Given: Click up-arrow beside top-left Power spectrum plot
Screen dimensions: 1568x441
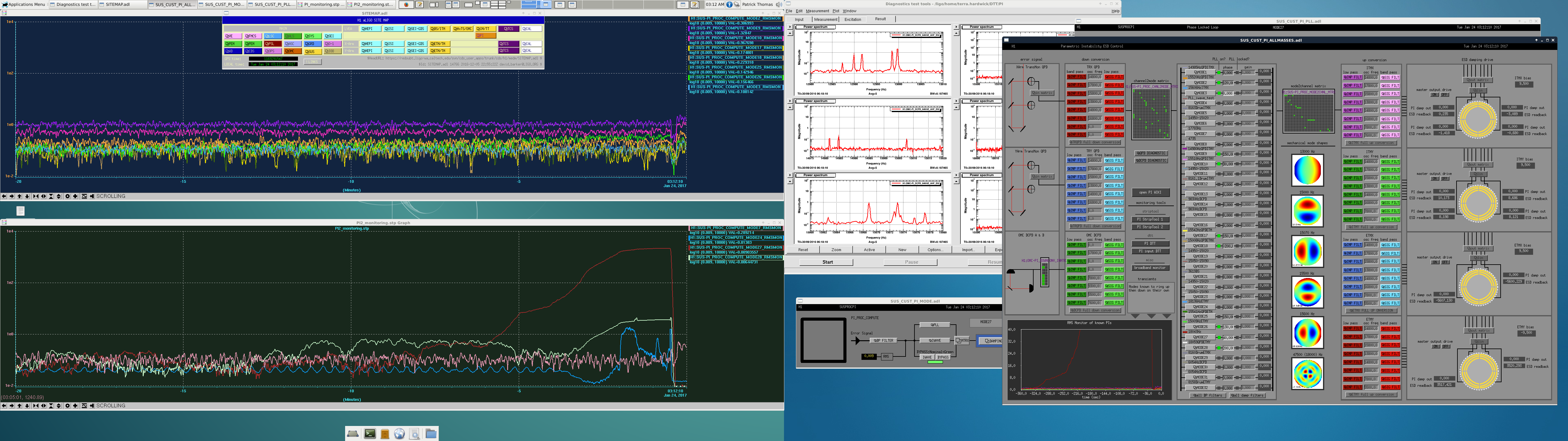Looking at the screenshot, I should 790,33.
